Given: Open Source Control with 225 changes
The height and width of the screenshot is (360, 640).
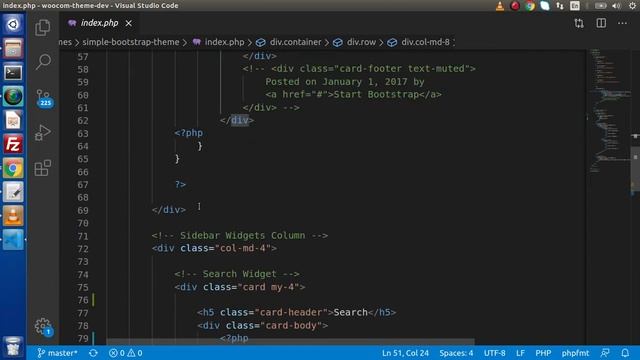Looking at the screenshot, I should point(44,98).
